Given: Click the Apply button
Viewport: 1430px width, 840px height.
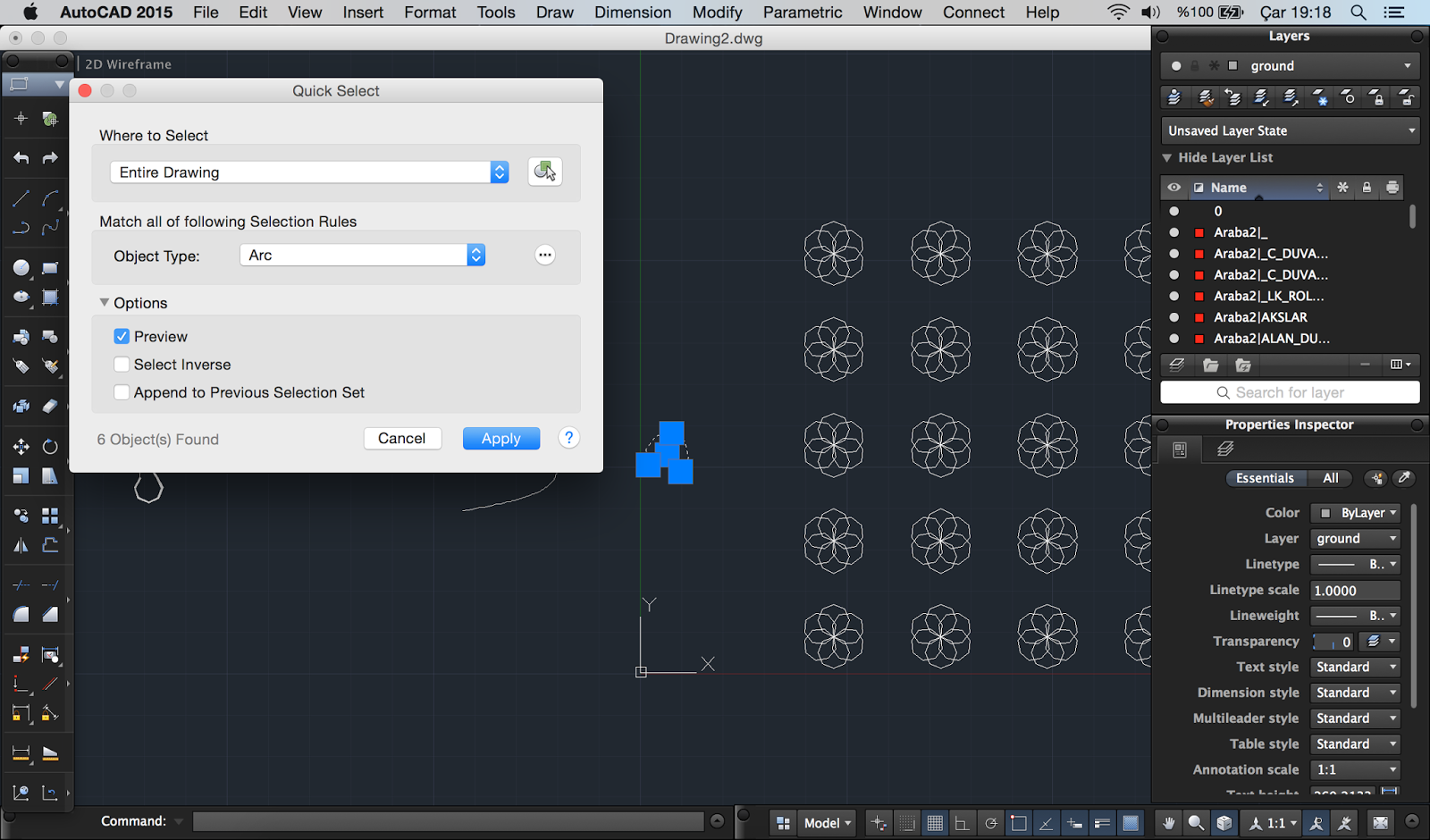Looking at the screenshot, I should (x=501, y=439).
